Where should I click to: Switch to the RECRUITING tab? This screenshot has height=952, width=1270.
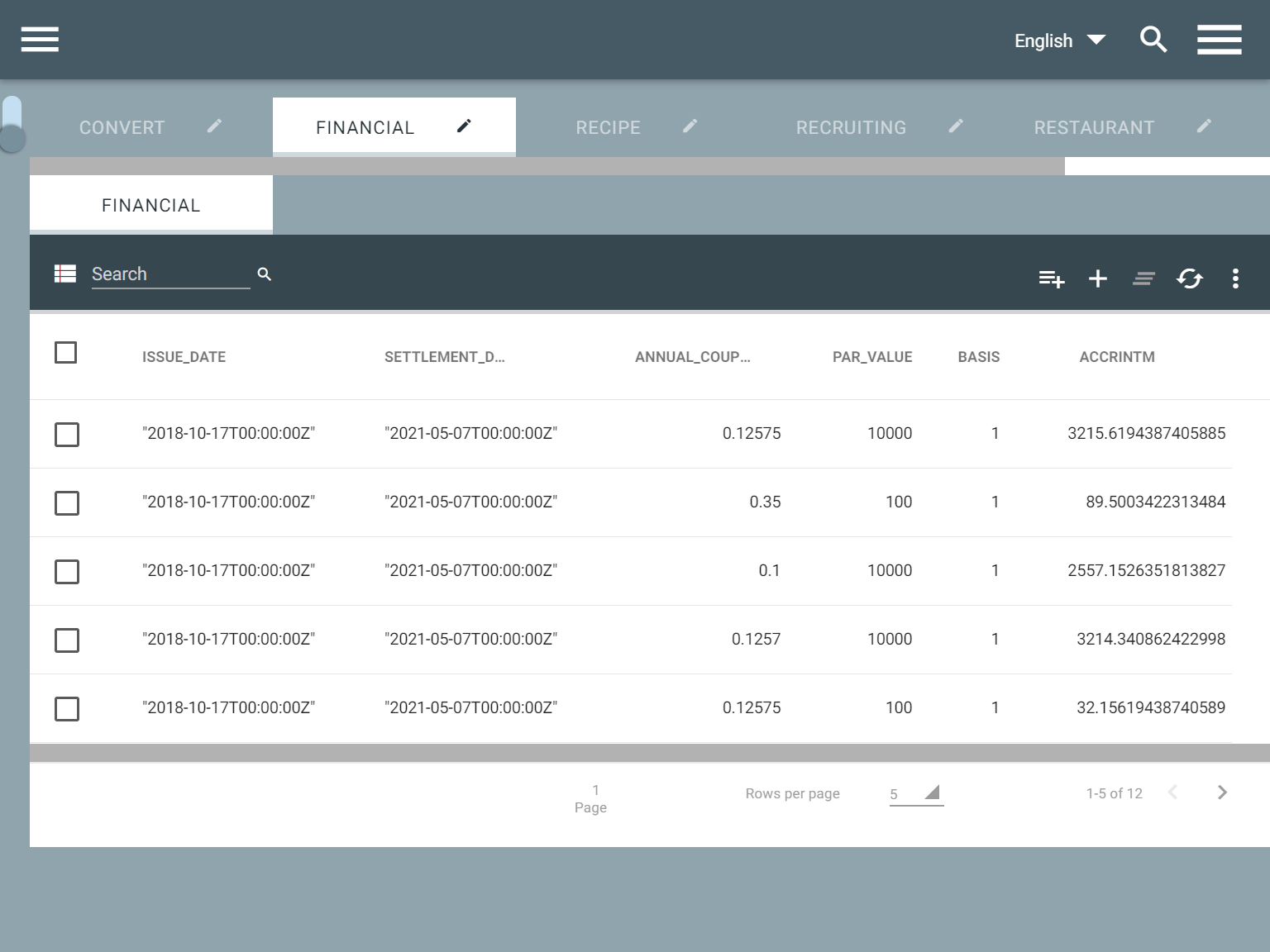851,127
